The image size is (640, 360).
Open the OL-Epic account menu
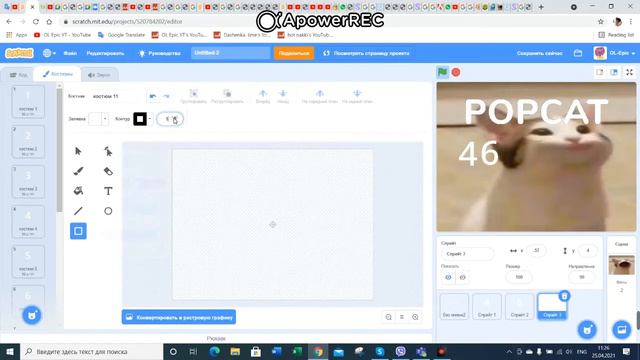click(x=614, y=53)
